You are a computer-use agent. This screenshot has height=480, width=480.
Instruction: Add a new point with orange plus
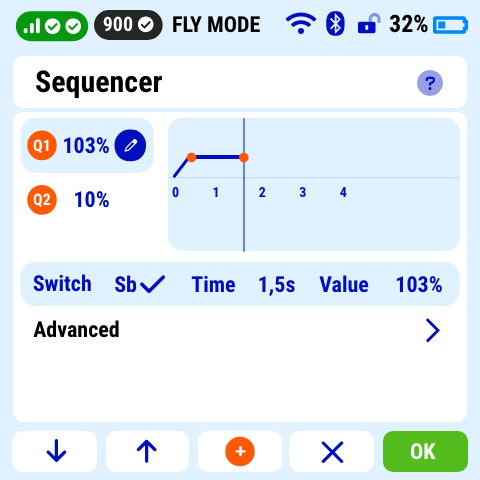pos(240,451)
